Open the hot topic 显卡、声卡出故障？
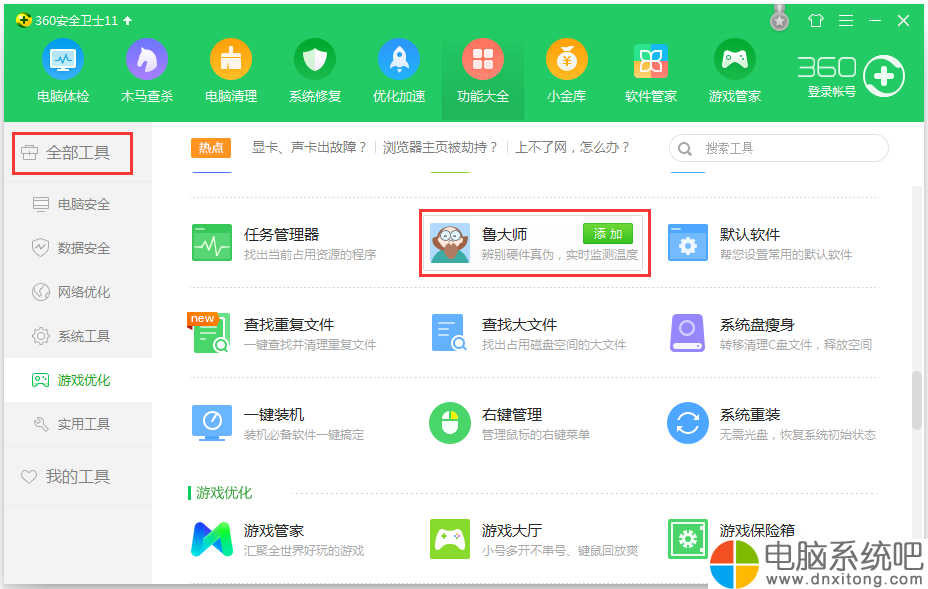The height and width of the screenshot is (589, 928). tap(309, 147)
